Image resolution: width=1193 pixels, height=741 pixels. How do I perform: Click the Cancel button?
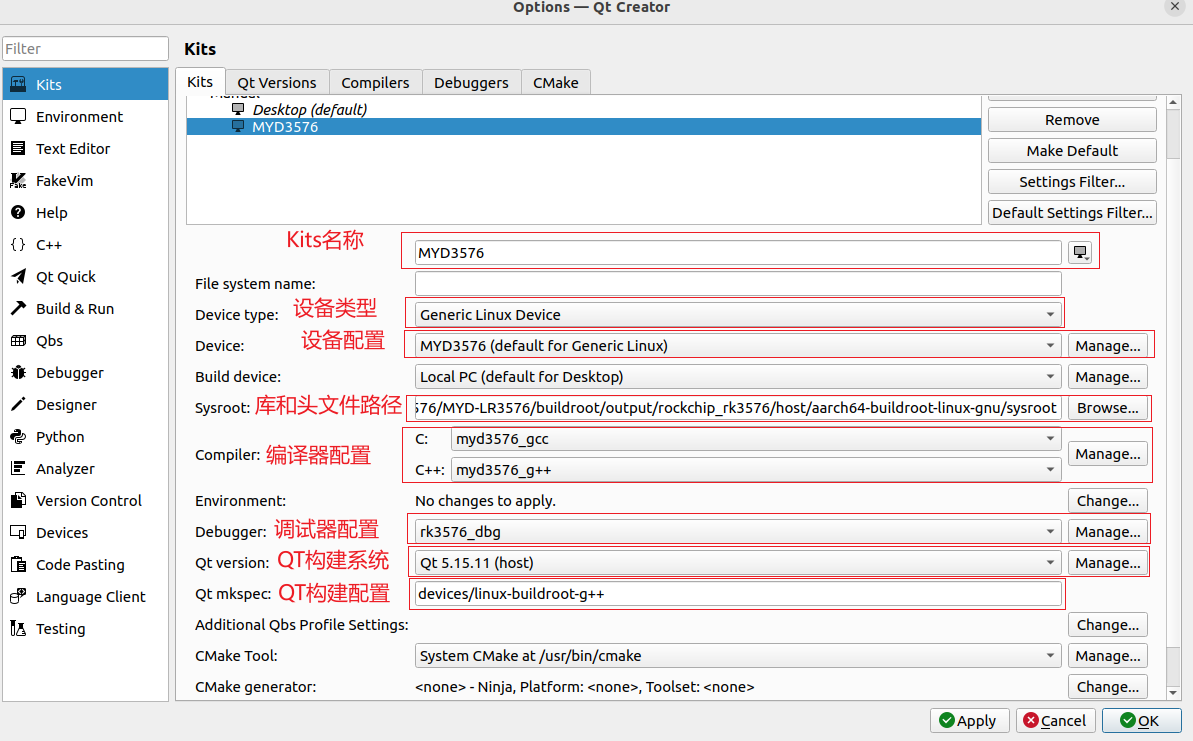click(x=1055, y=720)
